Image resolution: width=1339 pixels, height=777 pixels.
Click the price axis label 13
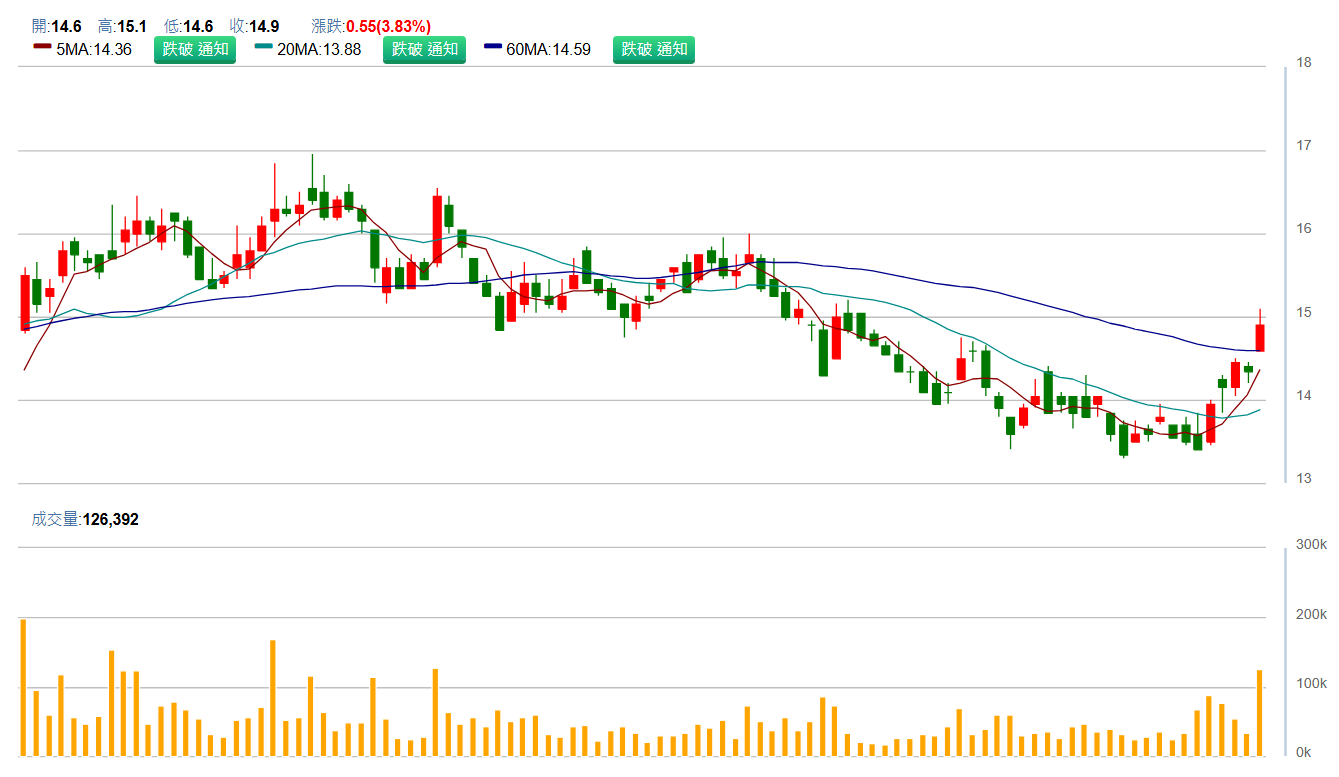(x=1304, y=478)
